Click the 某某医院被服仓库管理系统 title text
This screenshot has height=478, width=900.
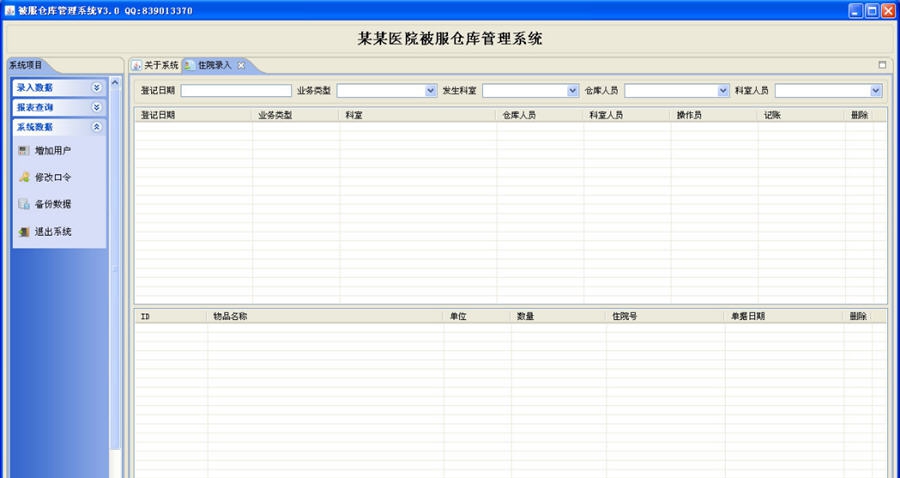point(450,39)
